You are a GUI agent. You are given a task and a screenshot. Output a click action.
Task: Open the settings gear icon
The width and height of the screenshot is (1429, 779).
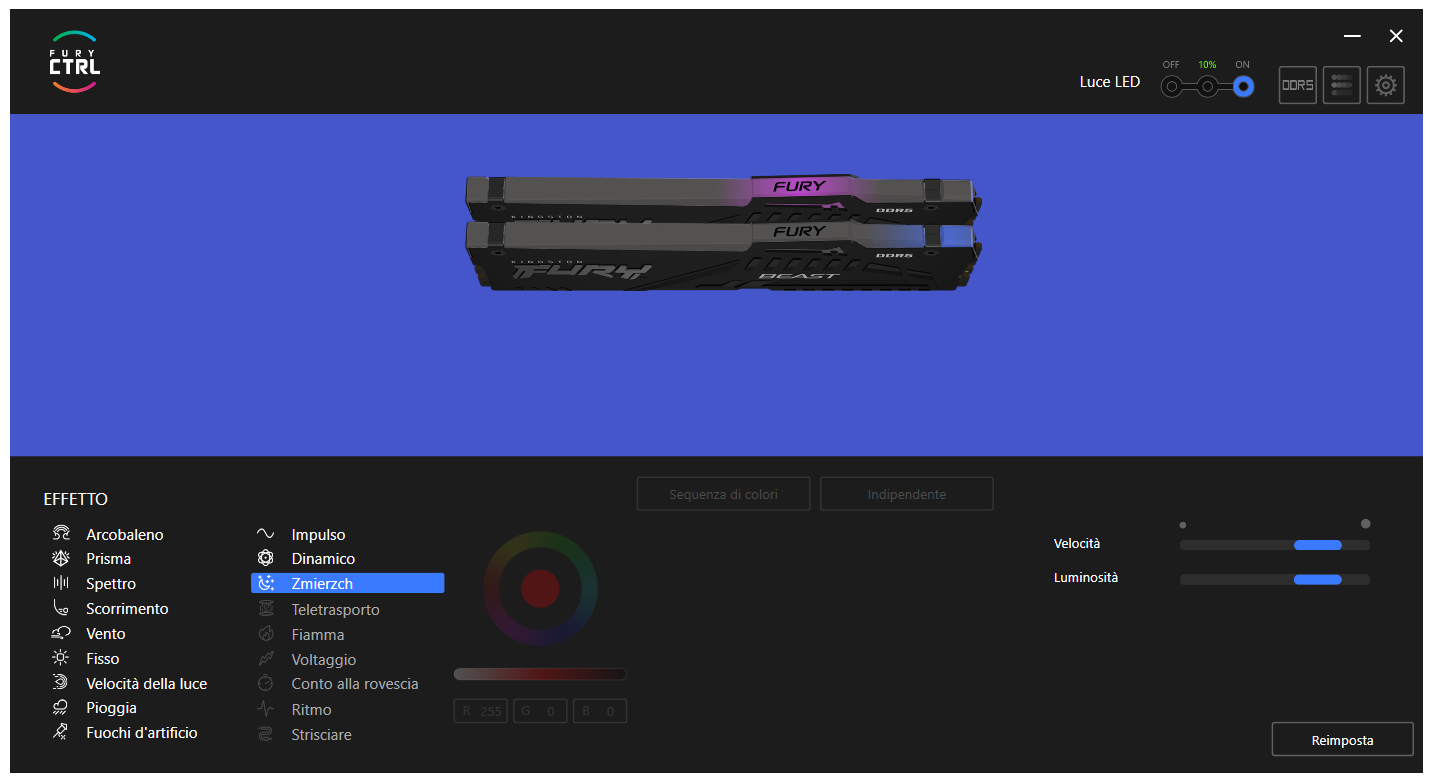[1386, 85]
